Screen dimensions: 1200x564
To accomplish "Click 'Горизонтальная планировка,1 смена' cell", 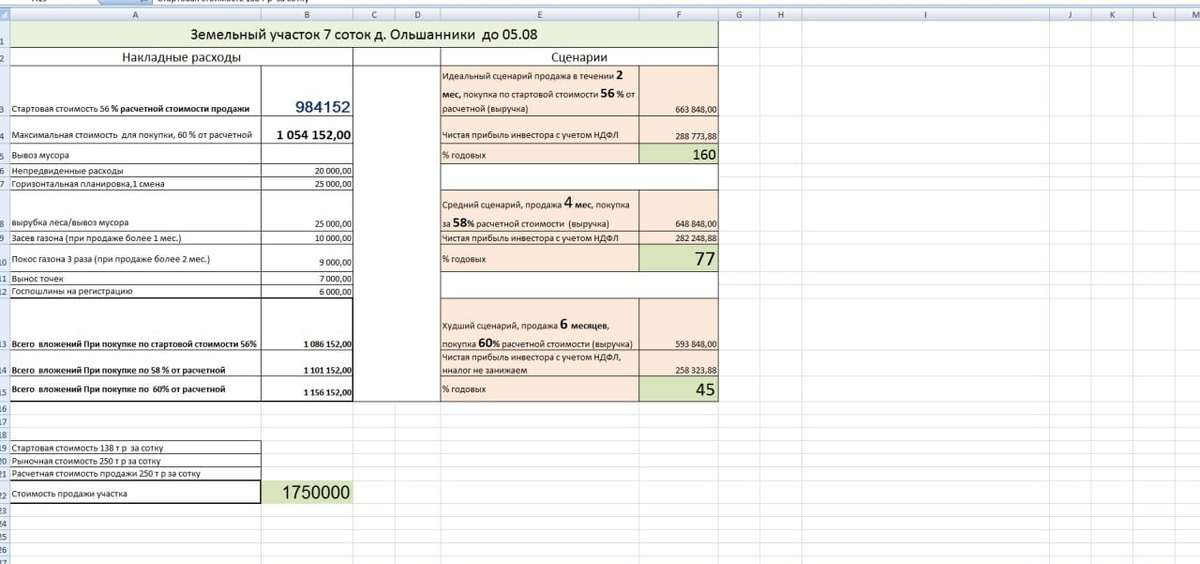I will [135, 184].
